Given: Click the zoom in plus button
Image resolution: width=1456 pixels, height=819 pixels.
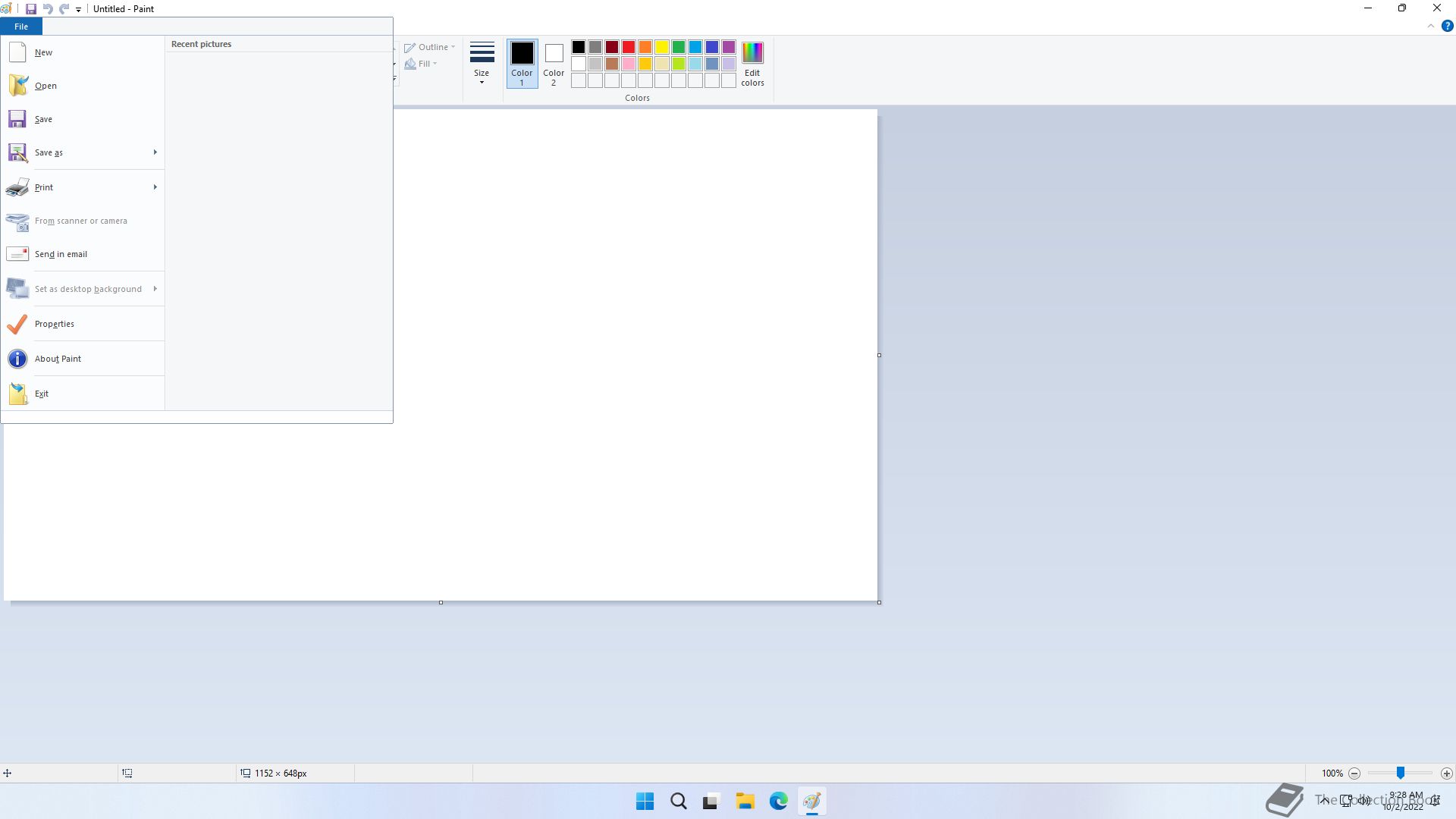Looking at the screenshot, I should (x=1446, y=773).
